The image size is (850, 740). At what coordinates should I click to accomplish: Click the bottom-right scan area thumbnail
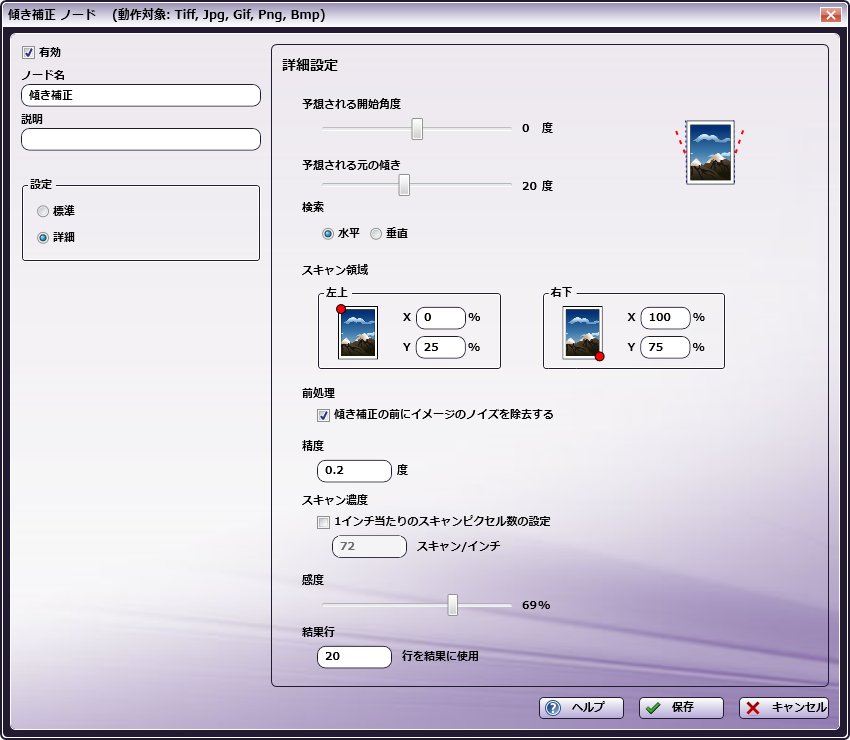(x=582, y=332)
